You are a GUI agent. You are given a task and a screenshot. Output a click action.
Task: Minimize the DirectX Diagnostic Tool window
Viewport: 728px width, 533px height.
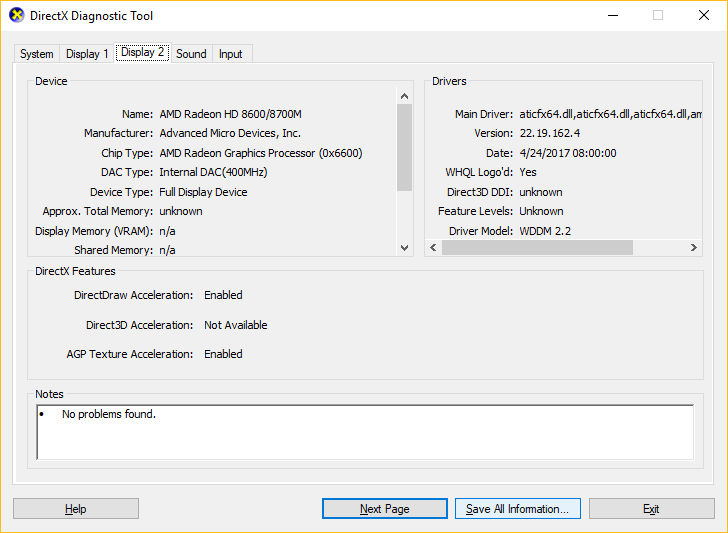[x=613, y=15]
